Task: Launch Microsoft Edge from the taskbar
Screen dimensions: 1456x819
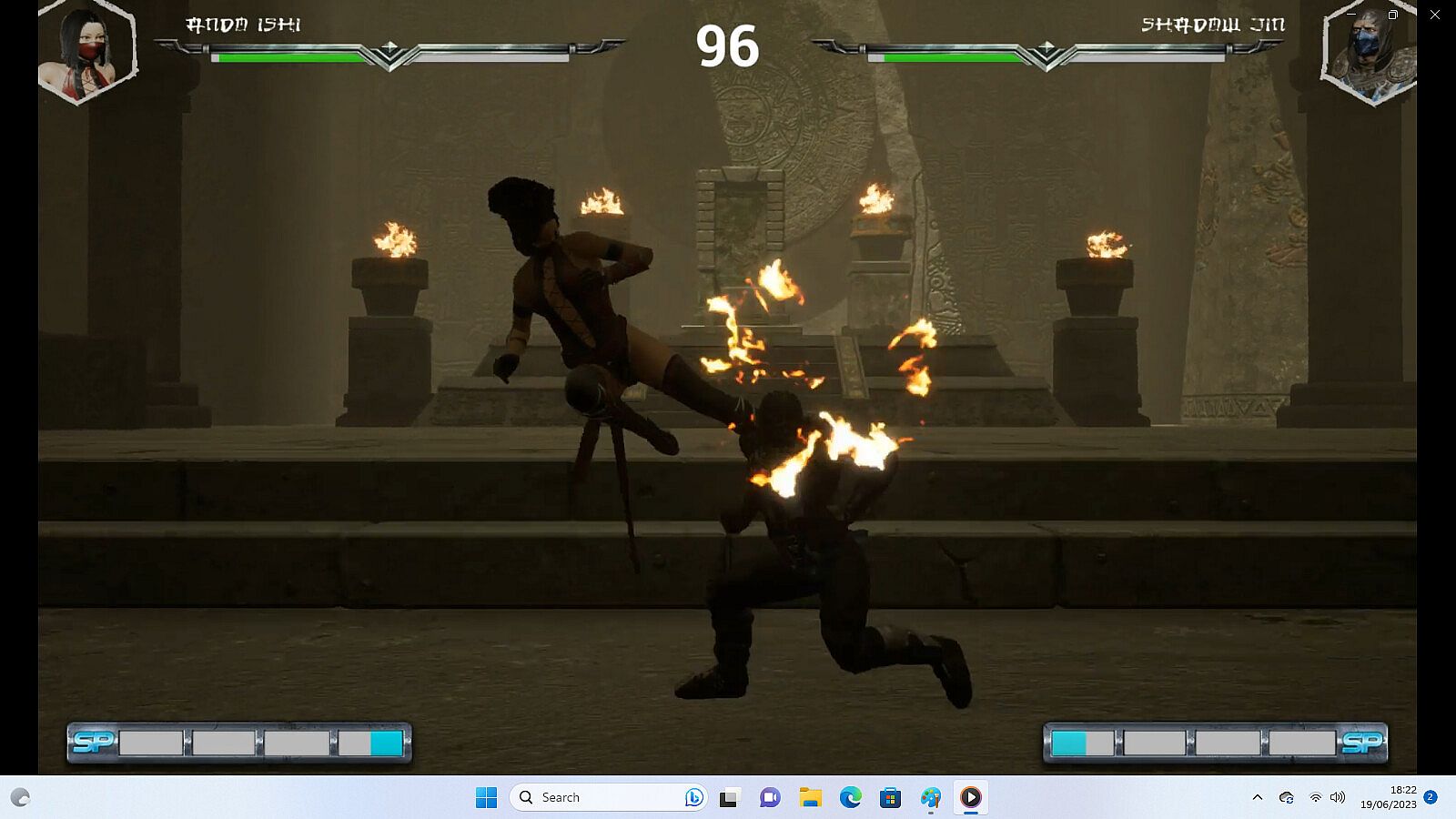Action: pyautogui.click(x=850, y=797)
